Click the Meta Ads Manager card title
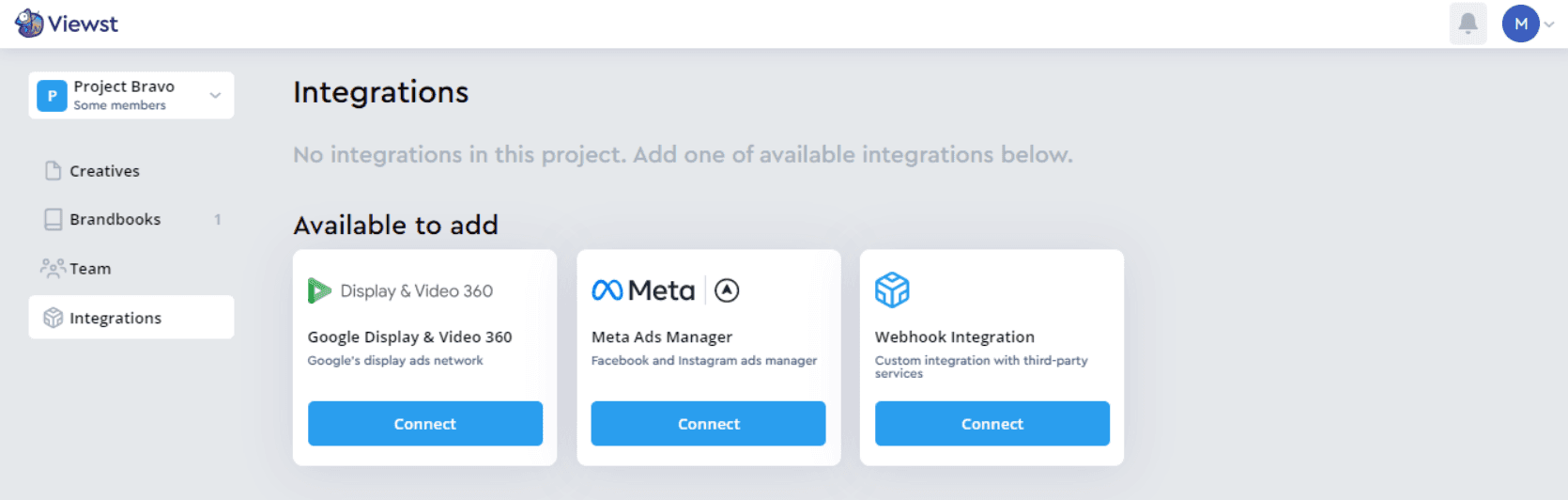This screenshot has width=1568, height=500. coord(662,336)
